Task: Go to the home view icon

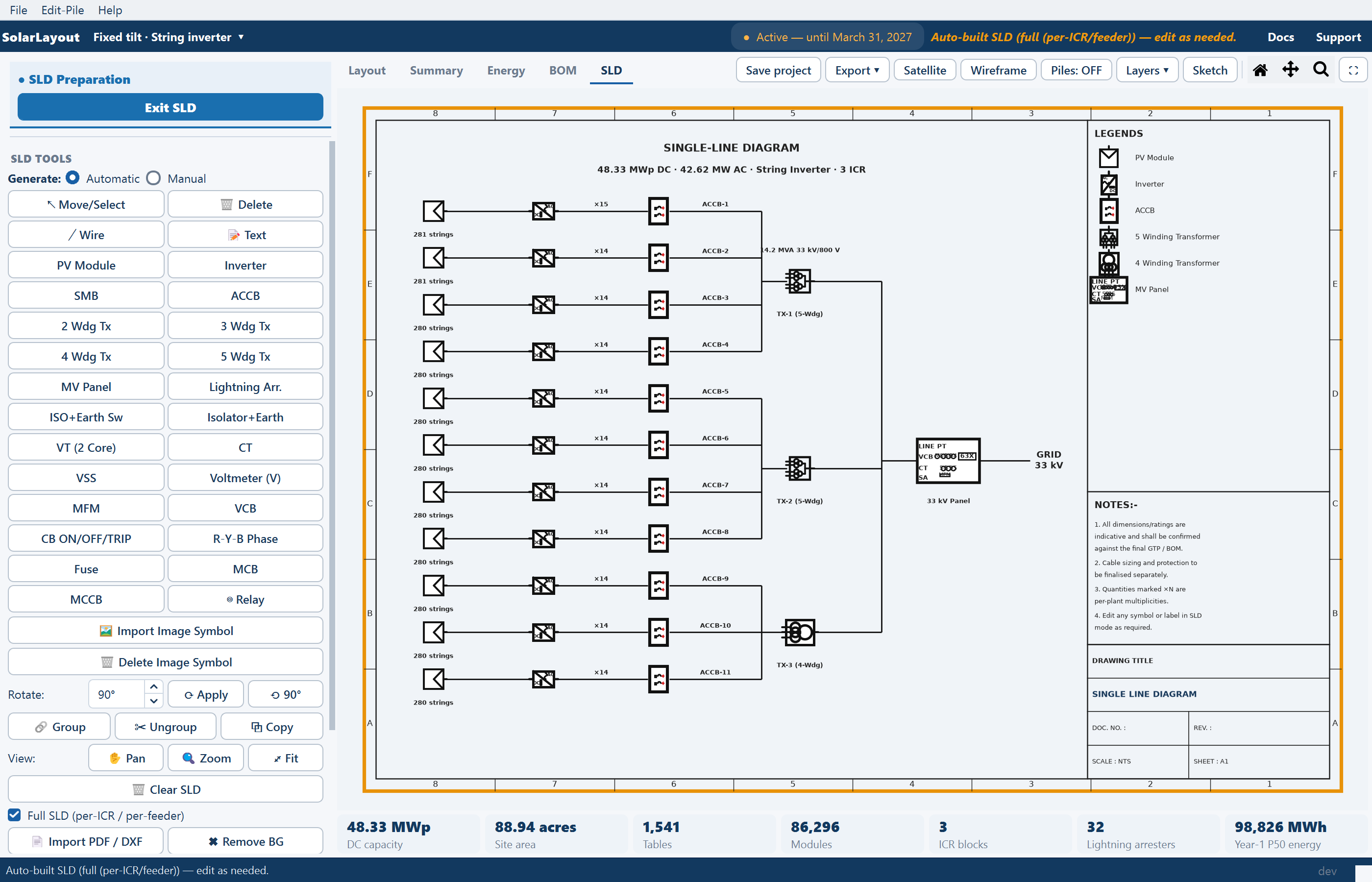Action: [x=1260, y=70]
